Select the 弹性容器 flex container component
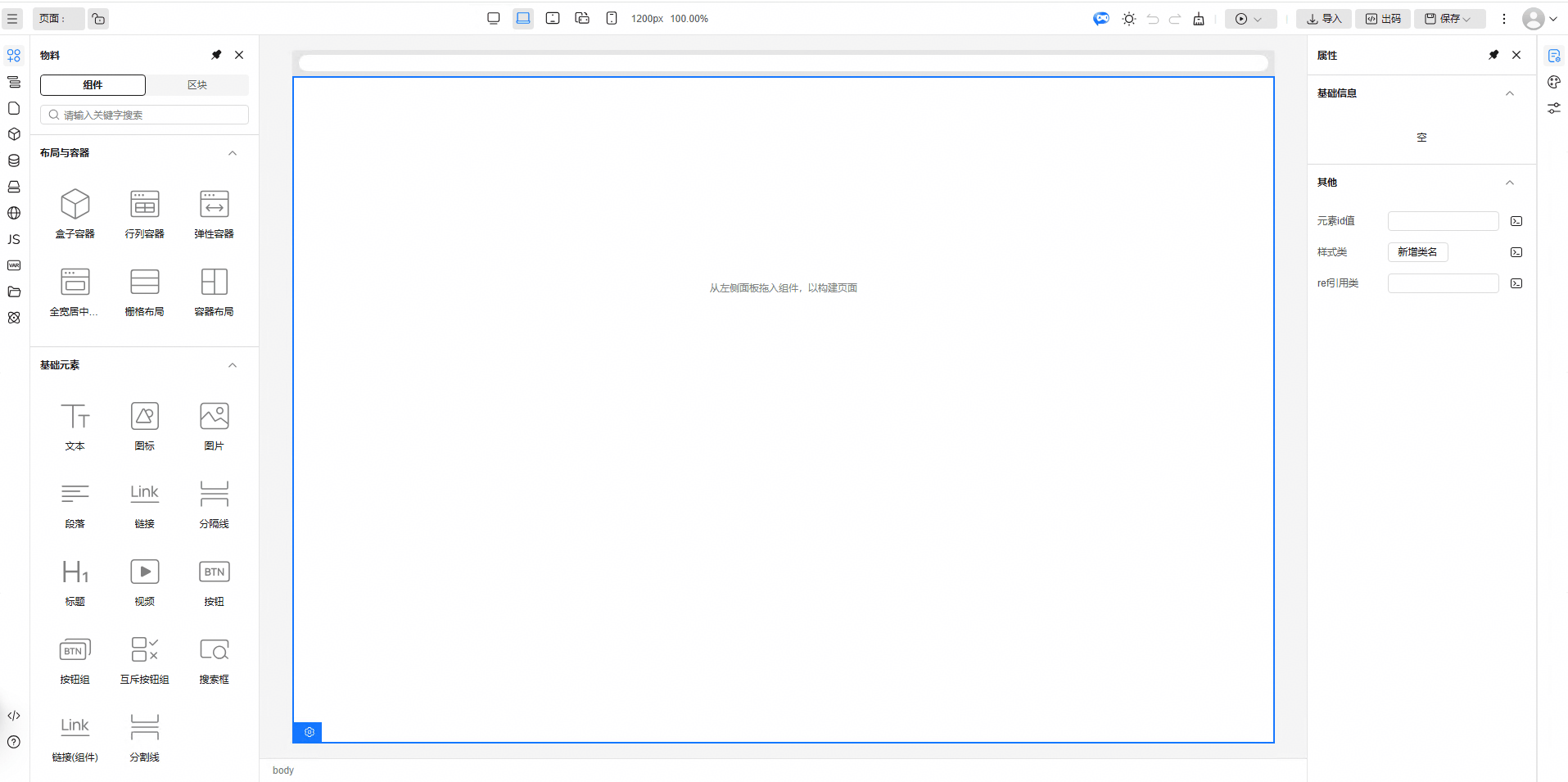Viewport: 1568px width, 782px height. click(x=215, y=213)
